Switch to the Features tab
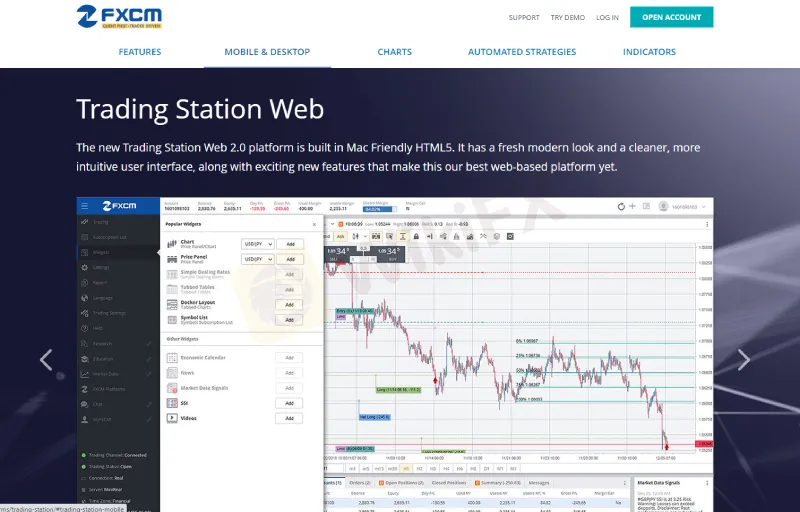800x512 pixels. 140,52
